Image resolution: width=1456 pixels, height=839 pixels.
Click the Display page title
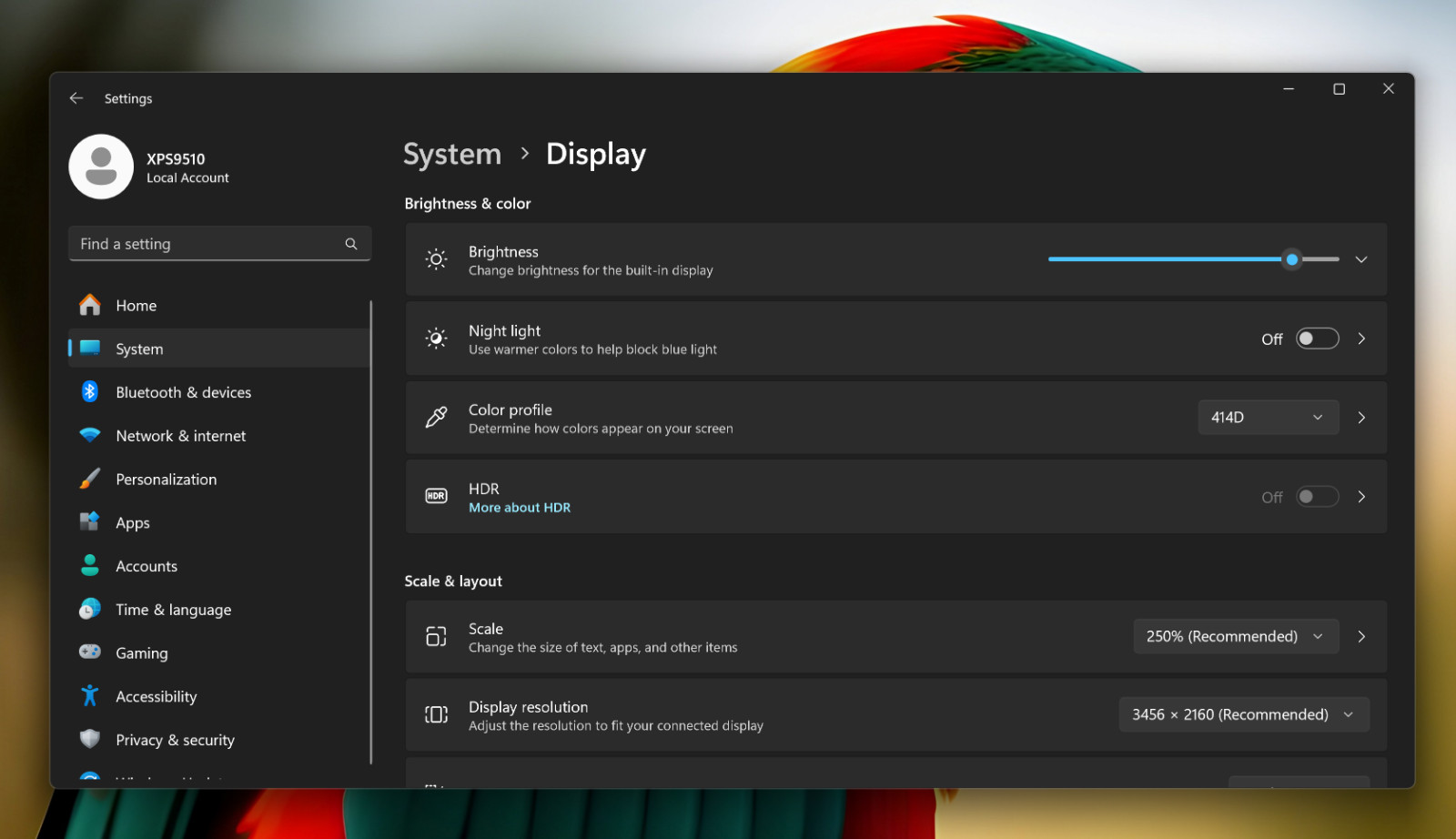596,155
